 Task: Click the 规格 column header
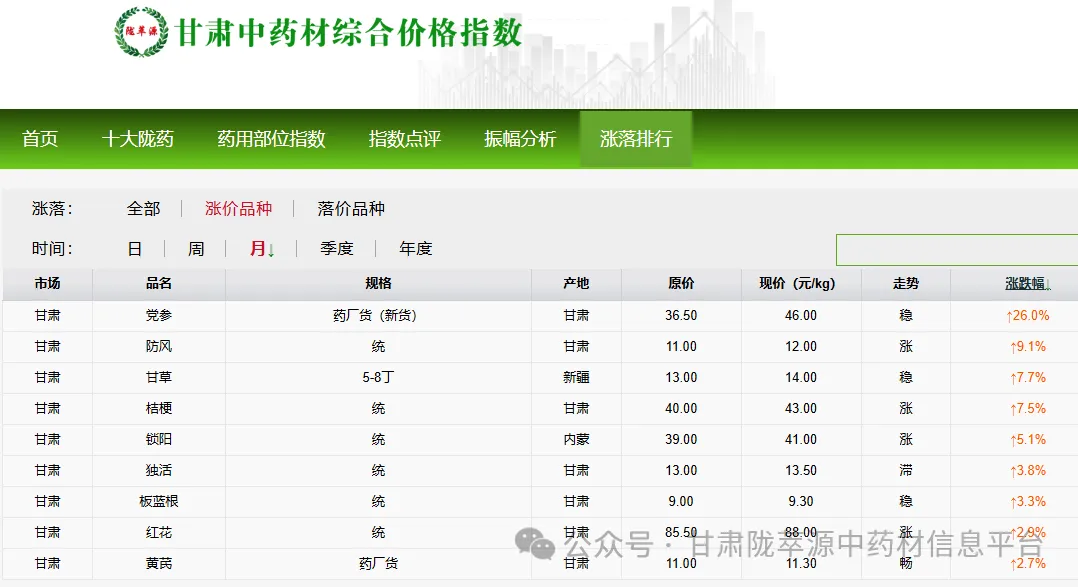coord(378,283)
